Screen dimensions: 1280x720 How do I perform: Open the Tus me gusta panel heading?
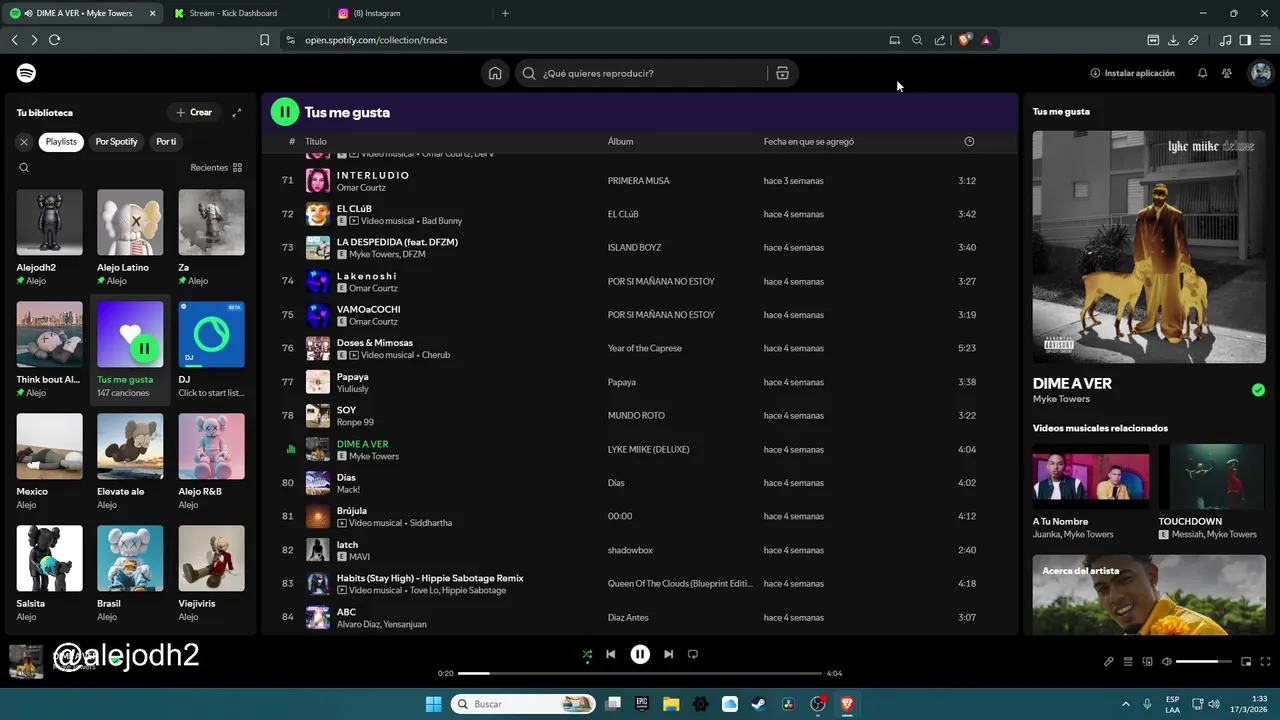[1061, 112]
